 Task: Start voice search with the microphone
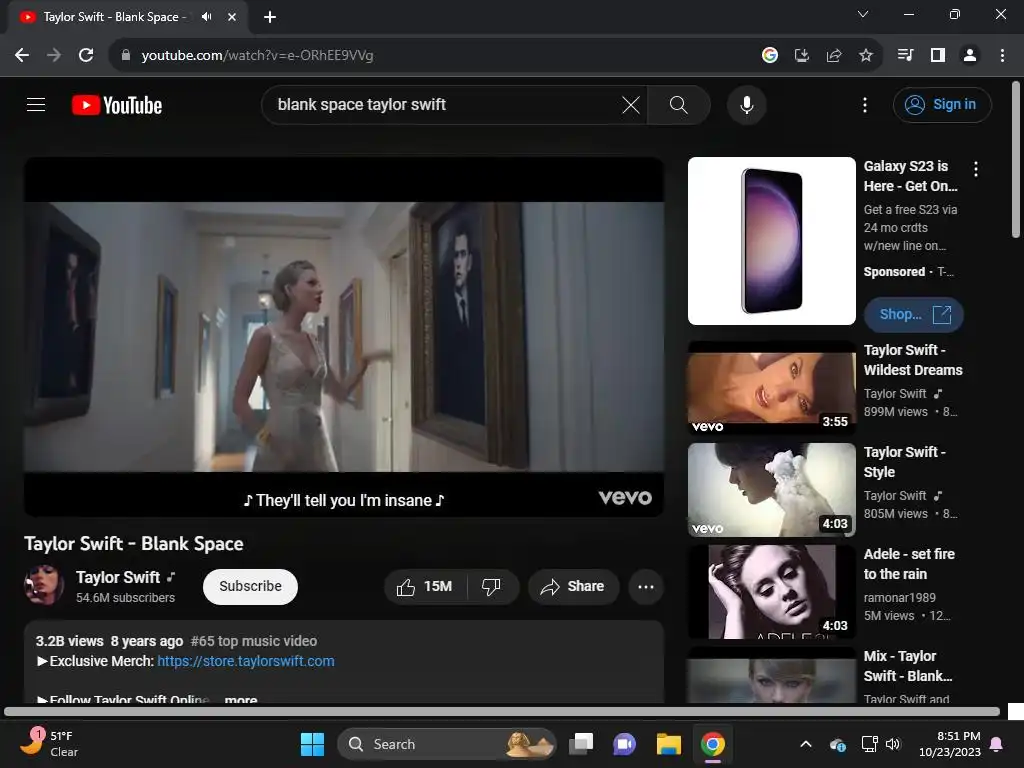(x=746, y=104)
